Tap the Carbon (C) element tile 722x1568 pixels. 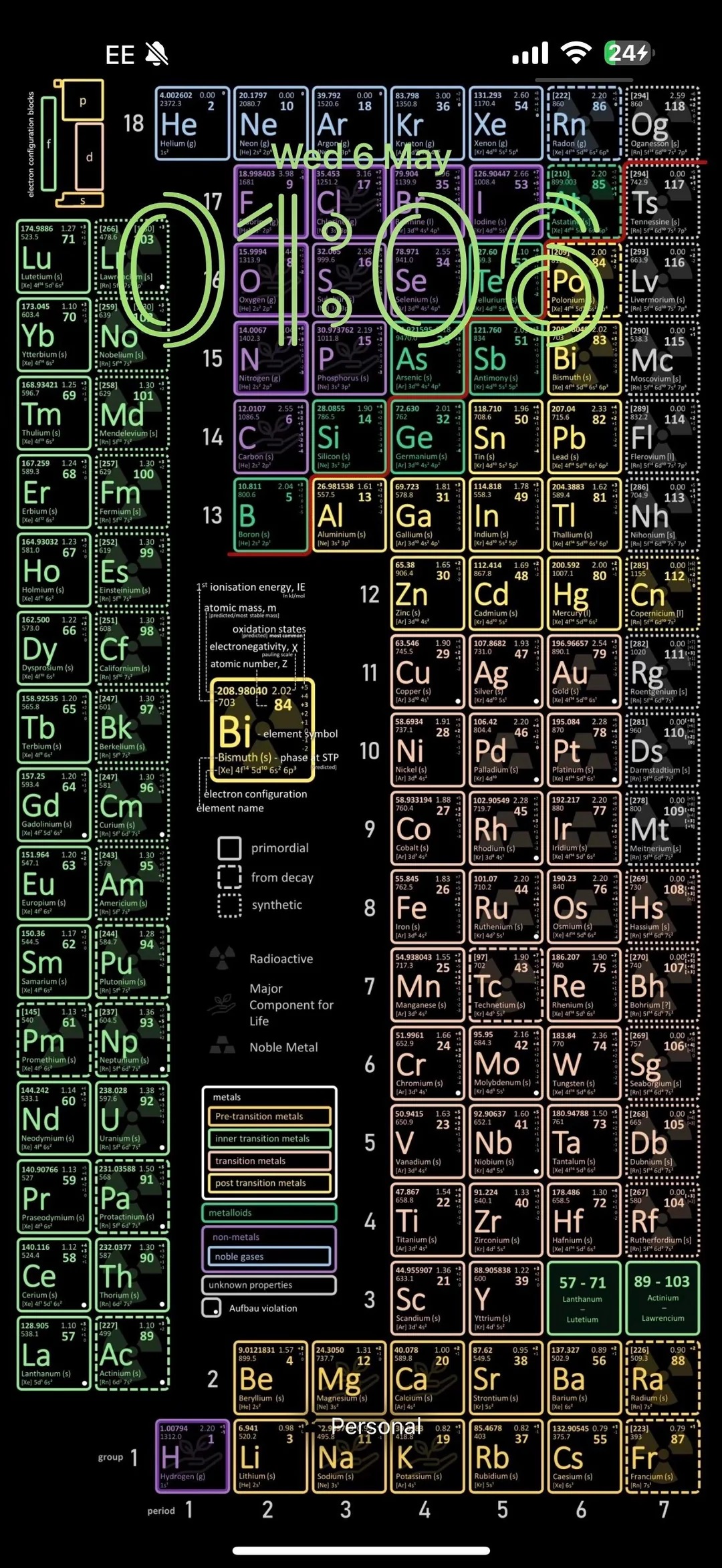271,436
